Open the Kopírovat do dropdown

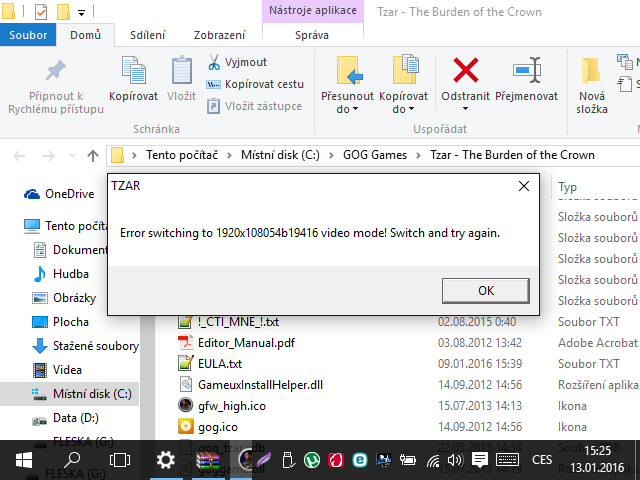tap(404, 109)
